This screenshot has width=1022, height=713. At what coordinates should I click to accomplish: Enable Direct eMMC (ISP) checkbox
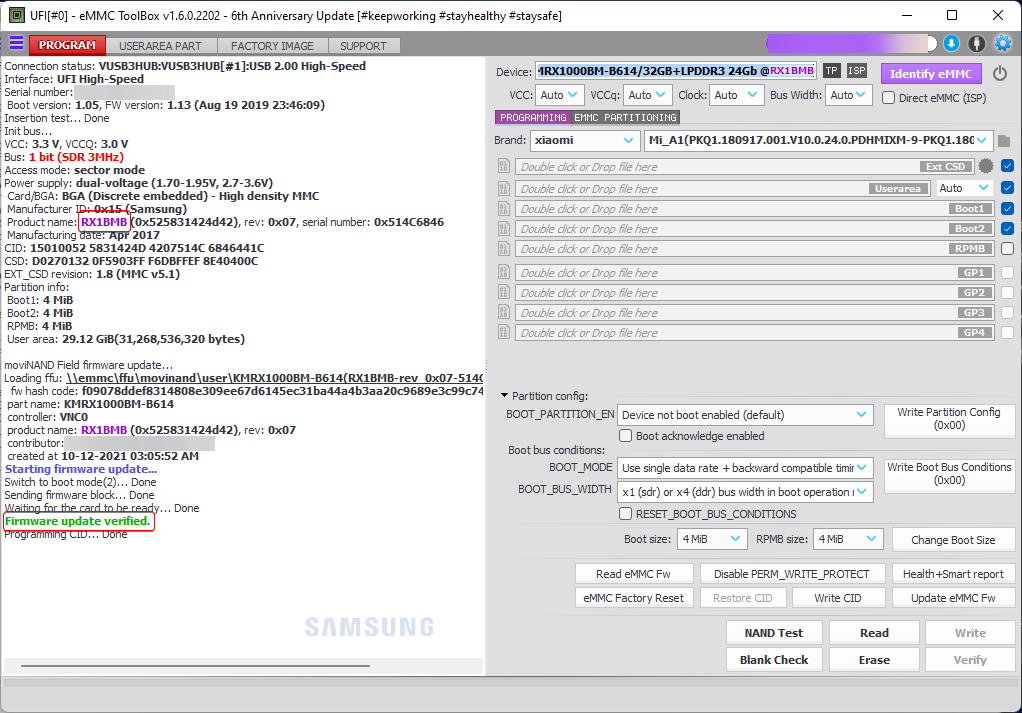click(x=888, y=98)
